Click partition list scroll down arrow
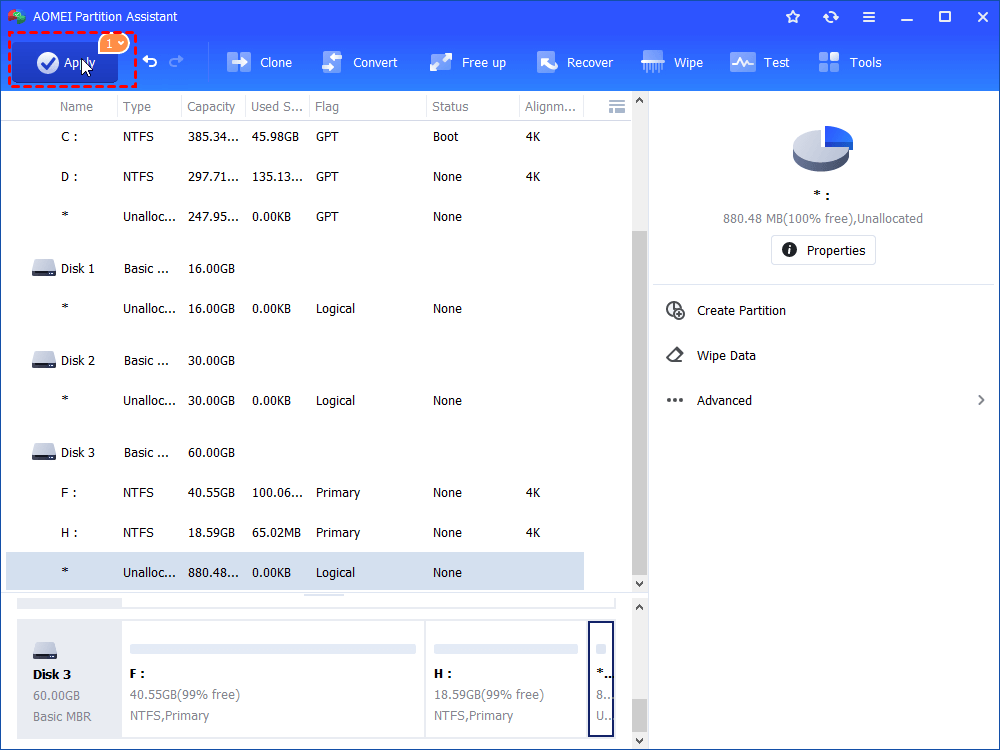This screenshot has height=750, width=1000. [x=639, y=584]
